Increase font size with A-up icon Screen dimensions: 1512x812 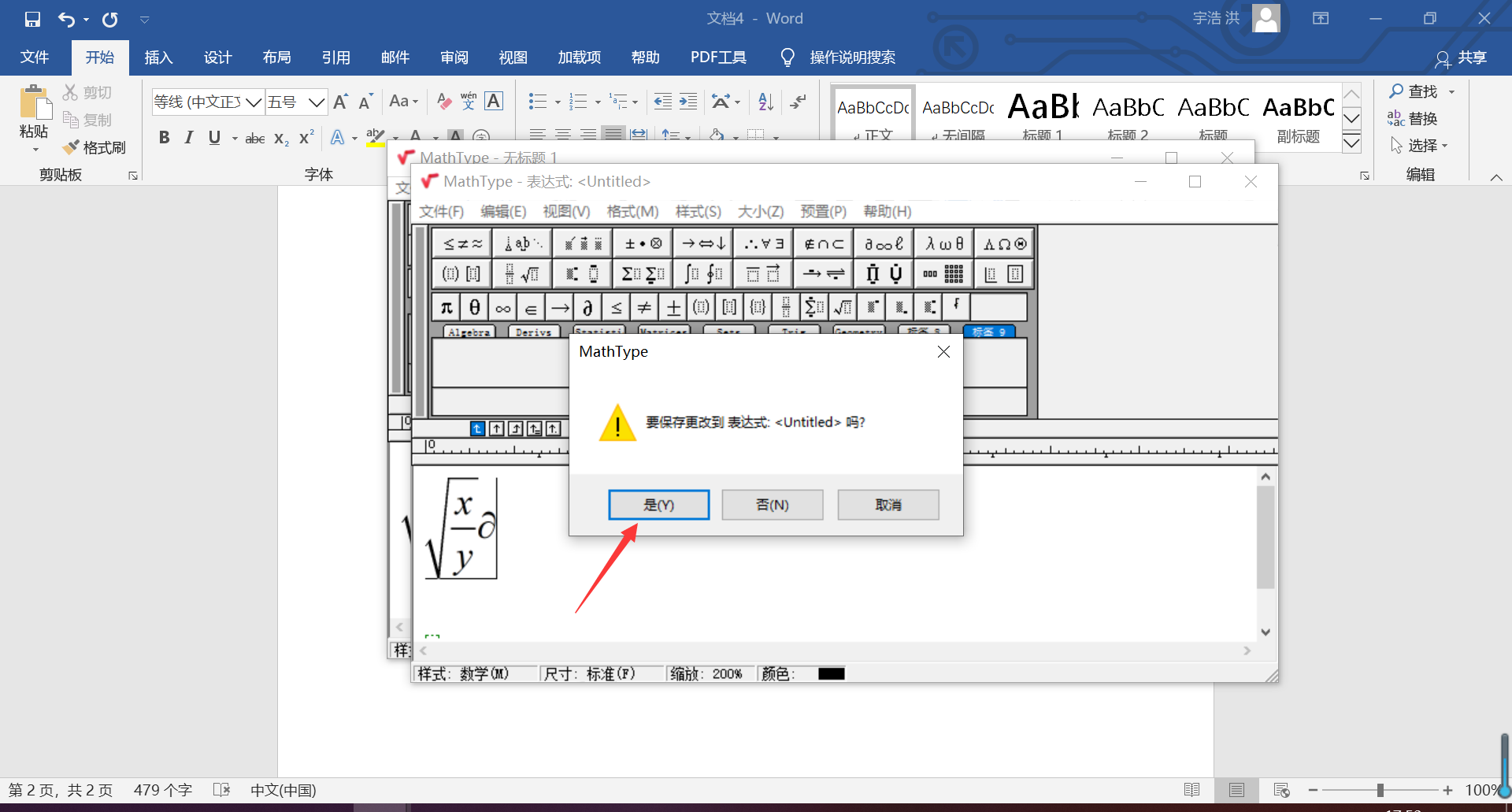click(x=340, y=101)
